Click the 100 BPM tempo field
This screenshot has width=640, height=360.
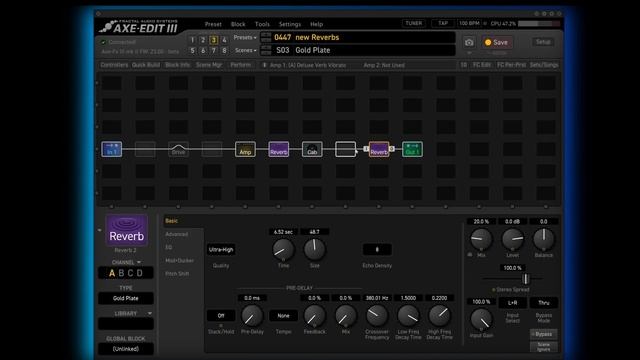pos(469,24)
